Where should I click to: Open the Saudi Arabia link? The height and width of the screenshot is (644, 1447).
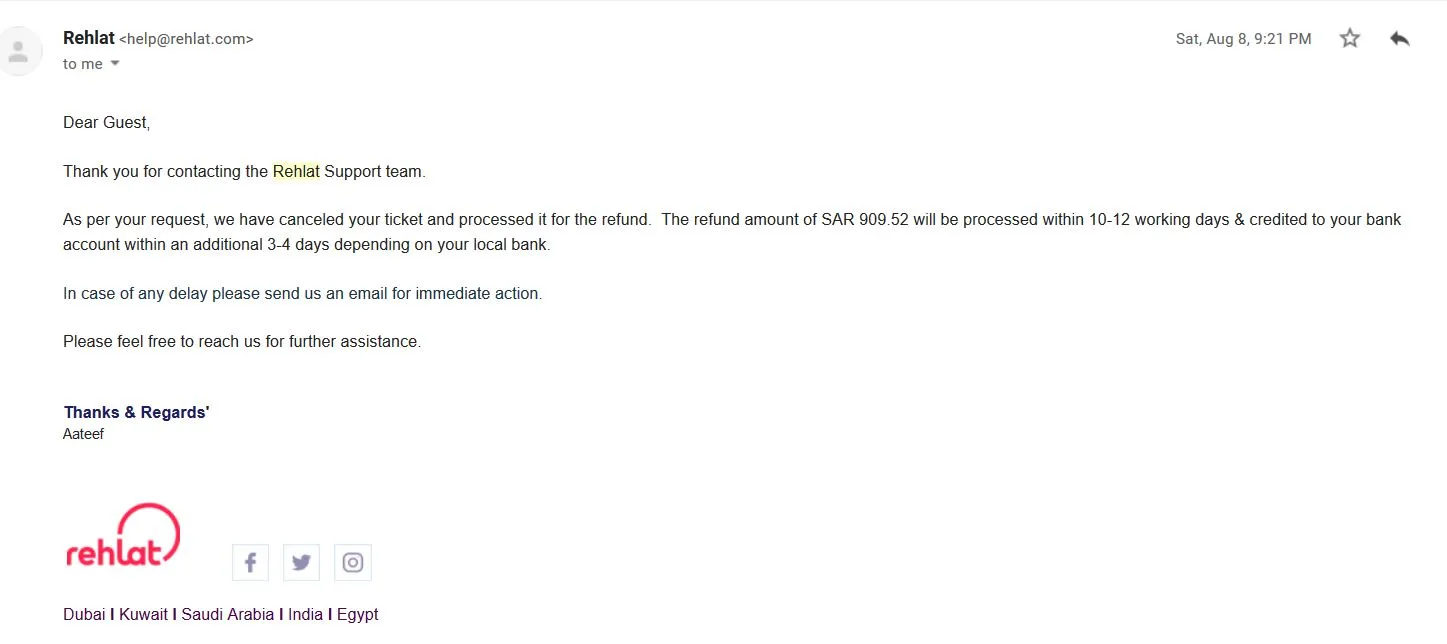coord(227,614)
